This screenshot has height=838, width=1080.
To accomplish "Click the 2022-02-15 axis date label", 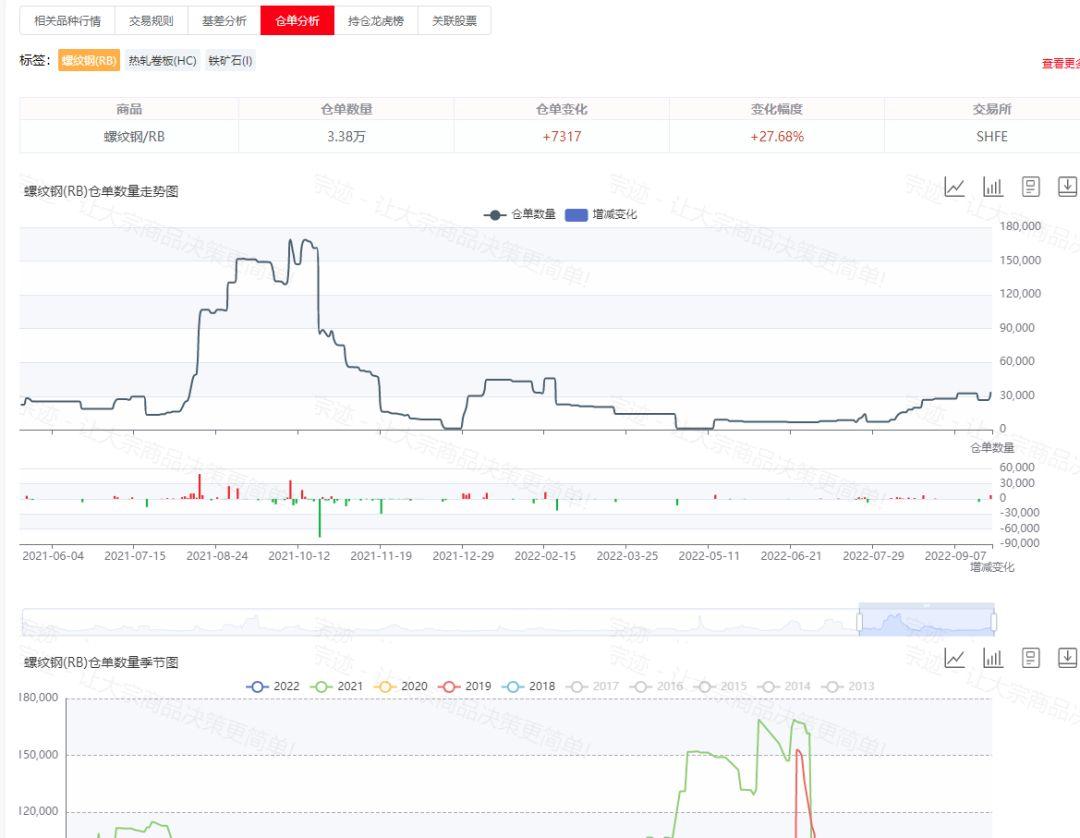I will click(545, 556).
